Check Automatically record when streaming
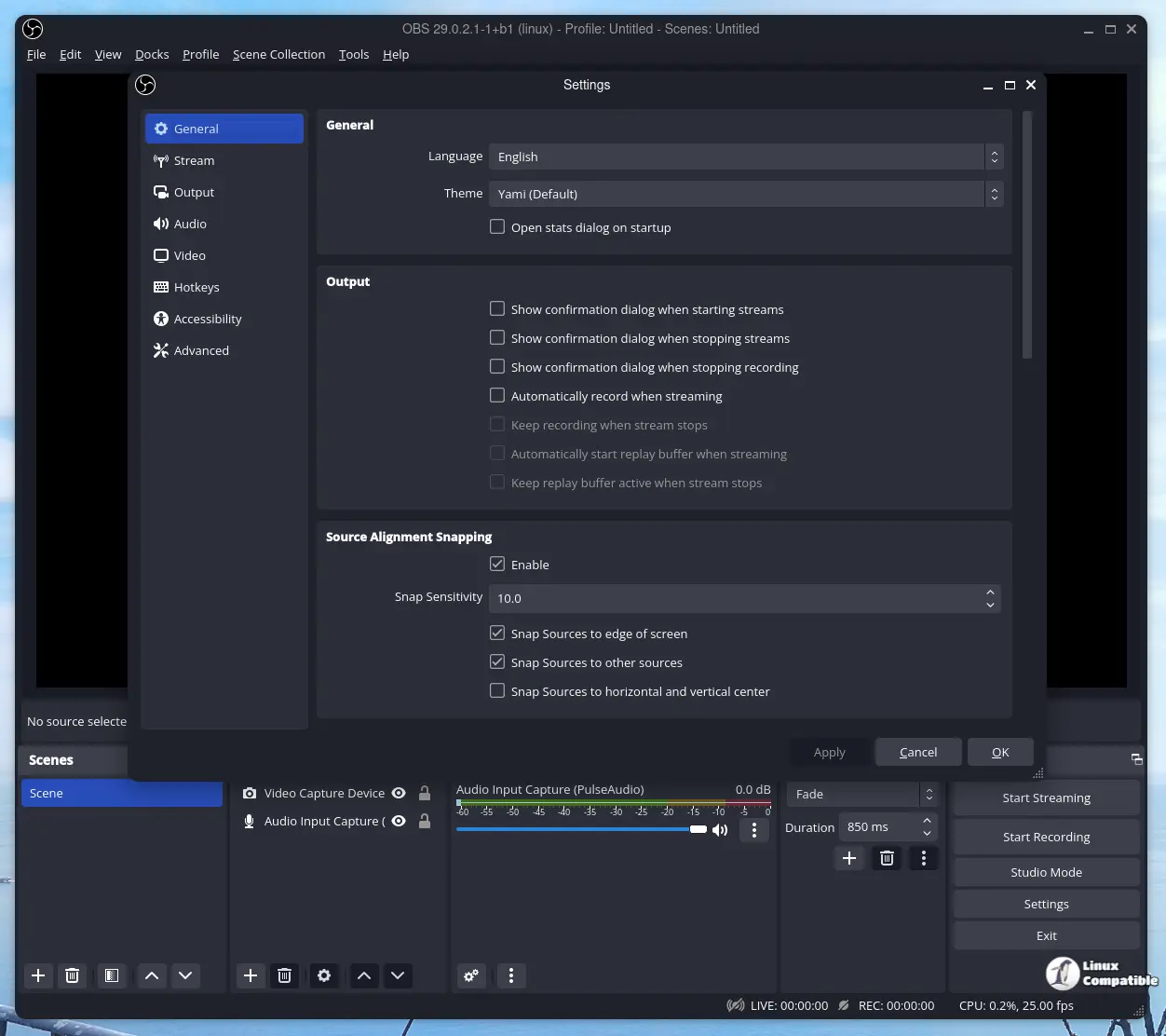 tap(497, 396)
